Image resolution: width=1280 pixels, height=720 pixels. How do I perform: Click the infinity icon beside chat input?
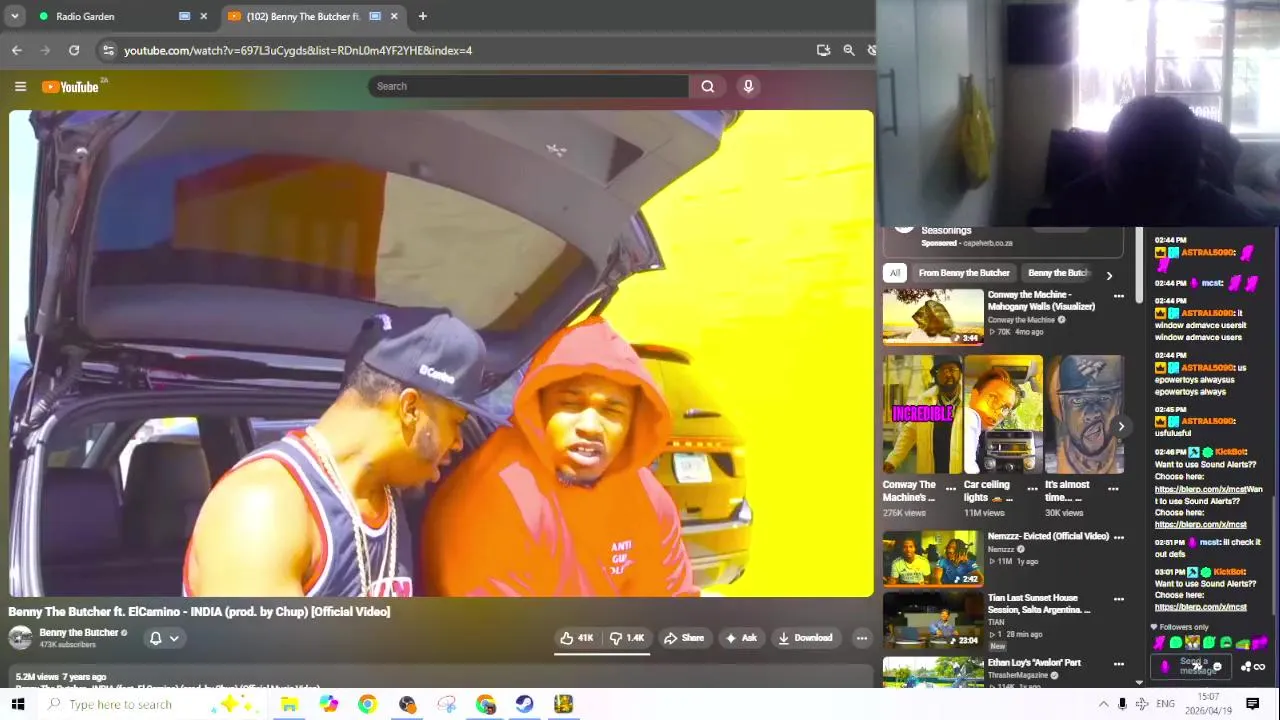pos(1260,667)
